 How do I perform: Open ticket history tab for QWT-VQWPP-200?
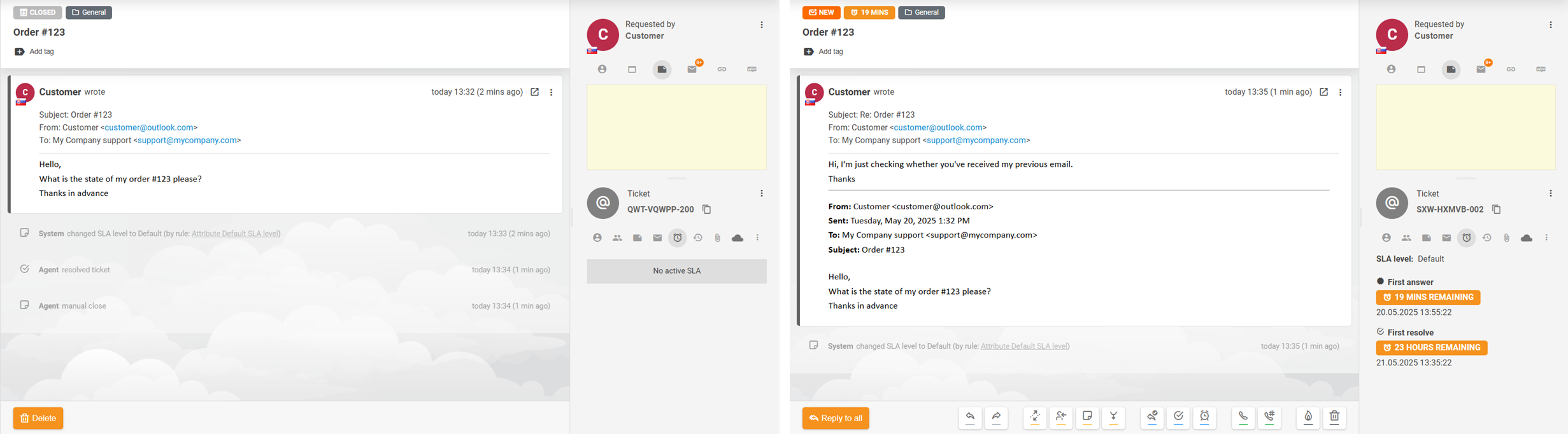coord(698,238)
